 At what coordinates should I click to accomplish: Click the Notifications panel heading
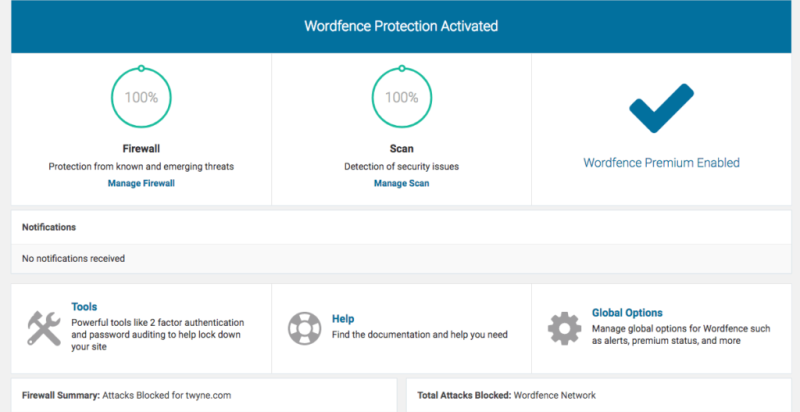[49, 227]
